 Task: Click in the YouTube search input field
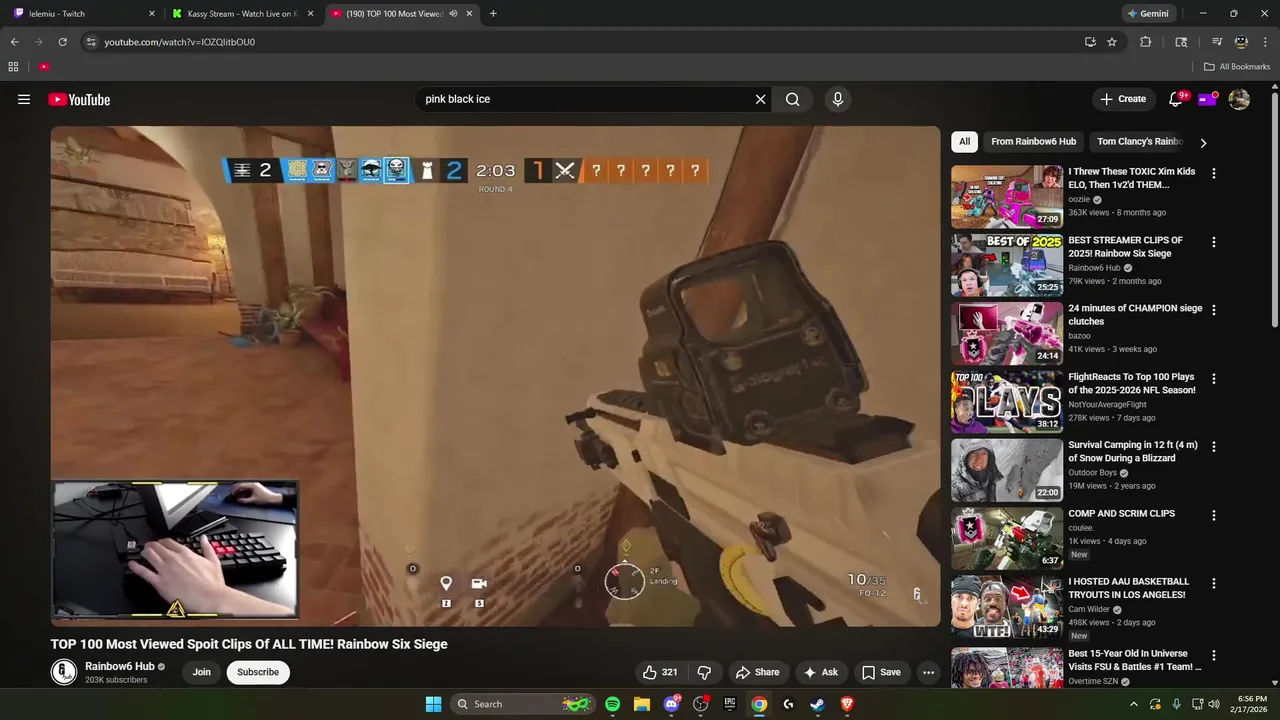pyautogui.click(x=585, y=99)
